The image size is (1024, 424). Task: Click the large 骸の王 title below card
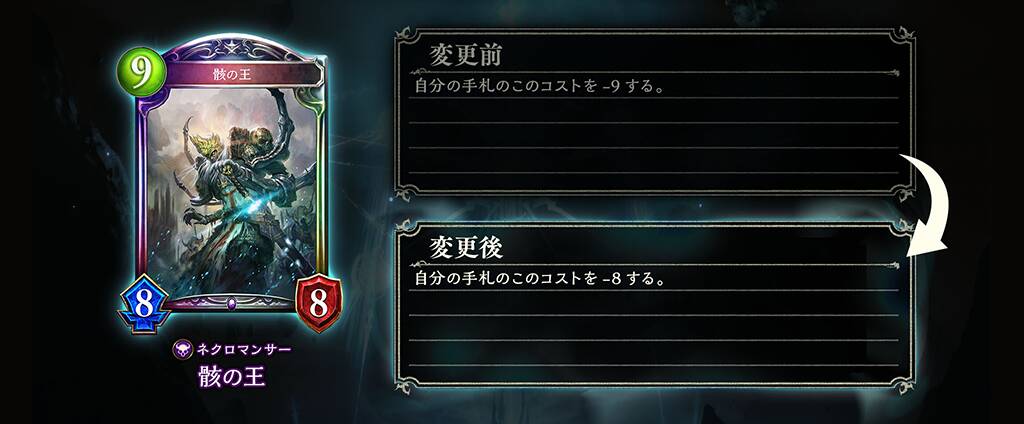232,378
